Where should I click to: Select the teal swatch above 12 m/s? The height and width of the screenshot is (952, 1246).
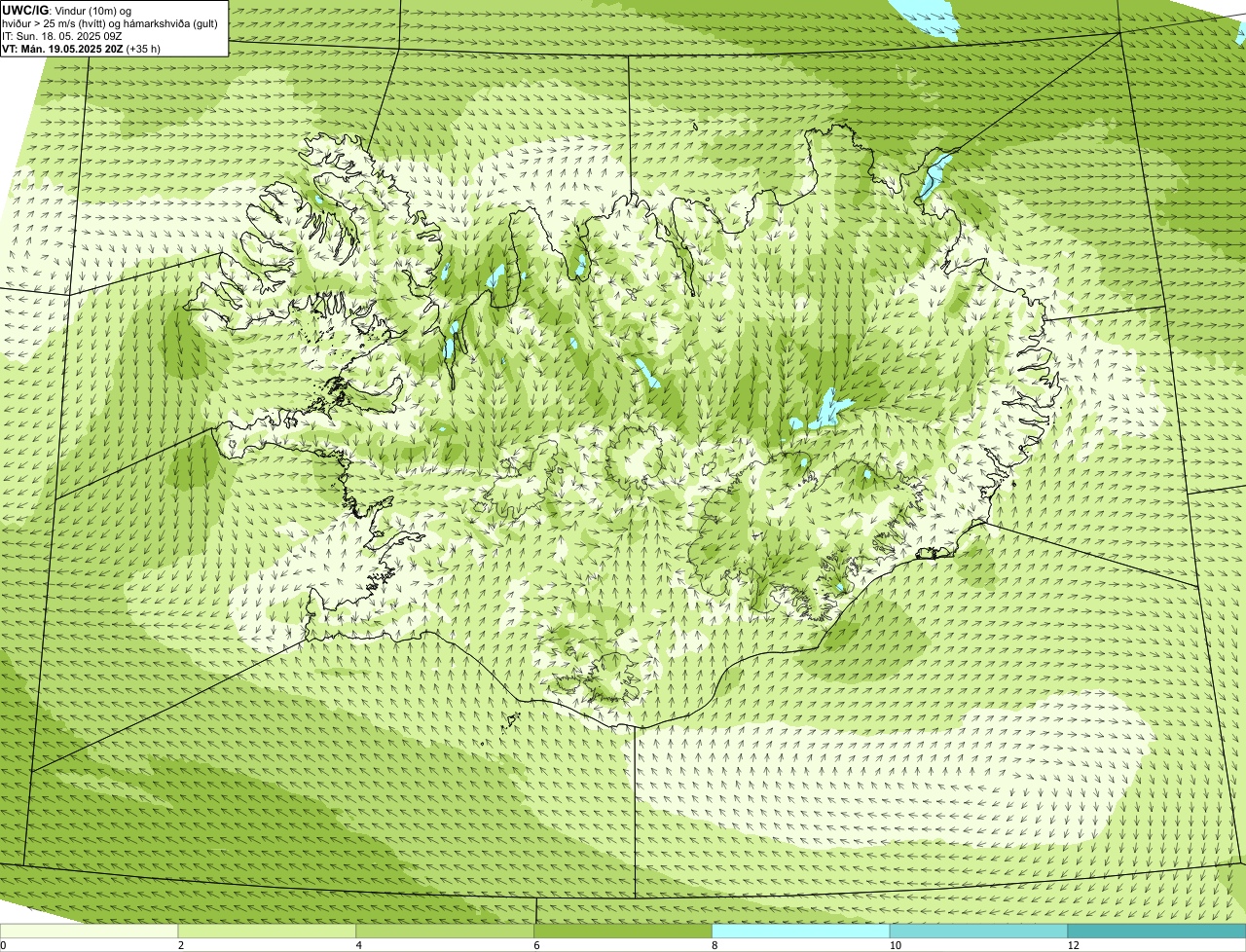pos(1156,932)
